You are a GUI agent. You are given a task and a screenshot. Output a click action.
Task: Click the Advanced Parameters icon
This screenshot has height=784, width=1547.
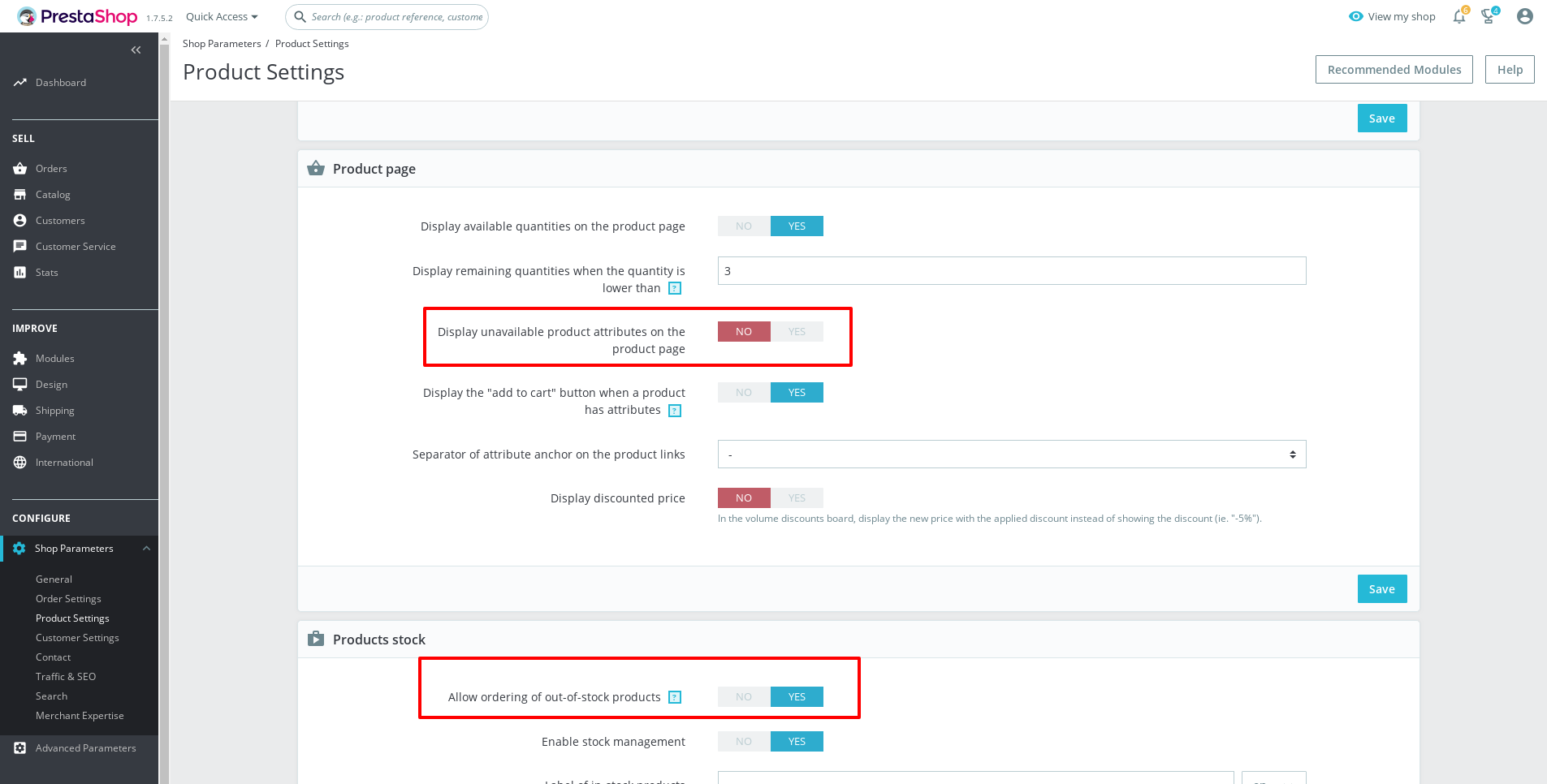pos(20,748)
